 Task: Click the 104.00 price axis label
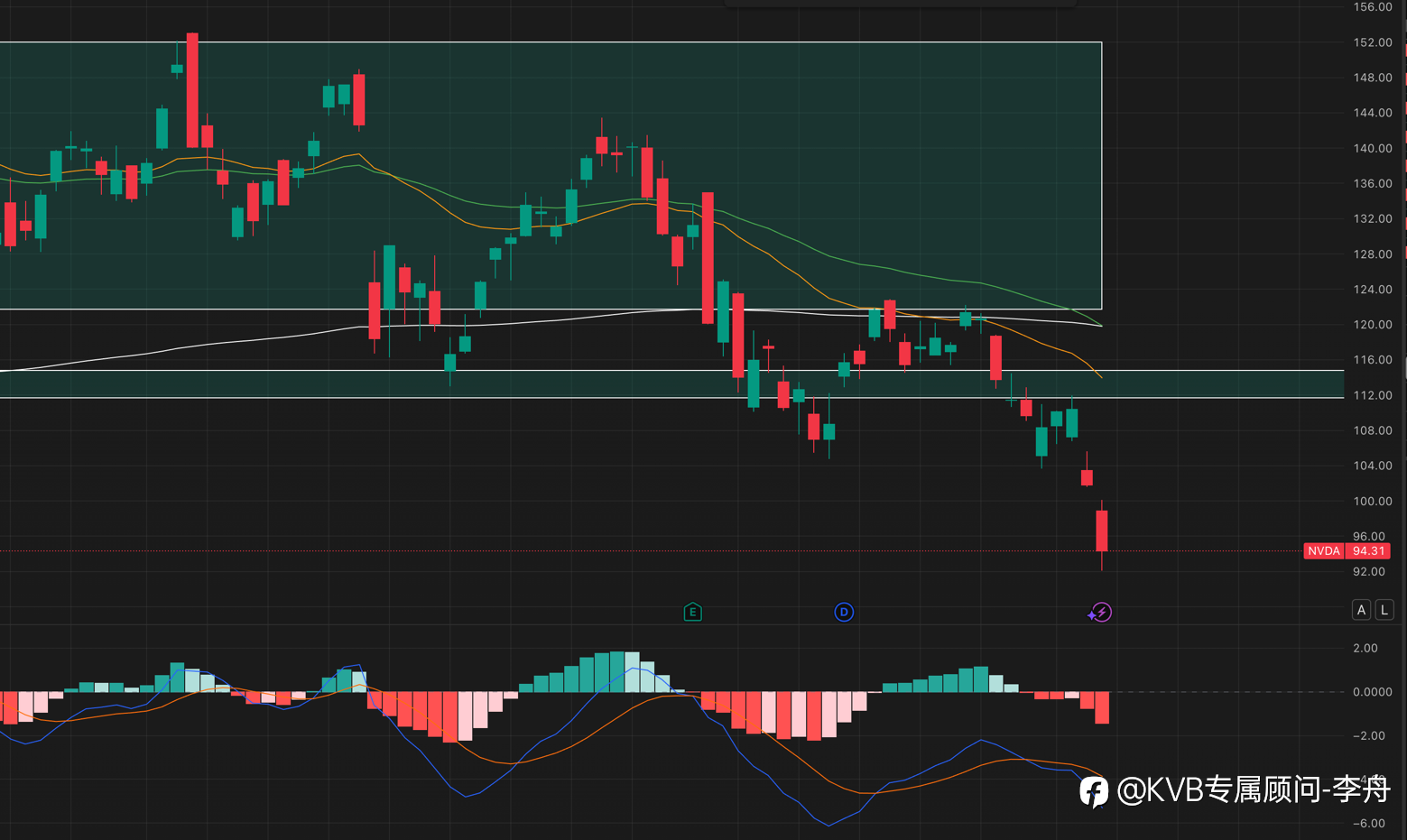tap(1373, 466)
